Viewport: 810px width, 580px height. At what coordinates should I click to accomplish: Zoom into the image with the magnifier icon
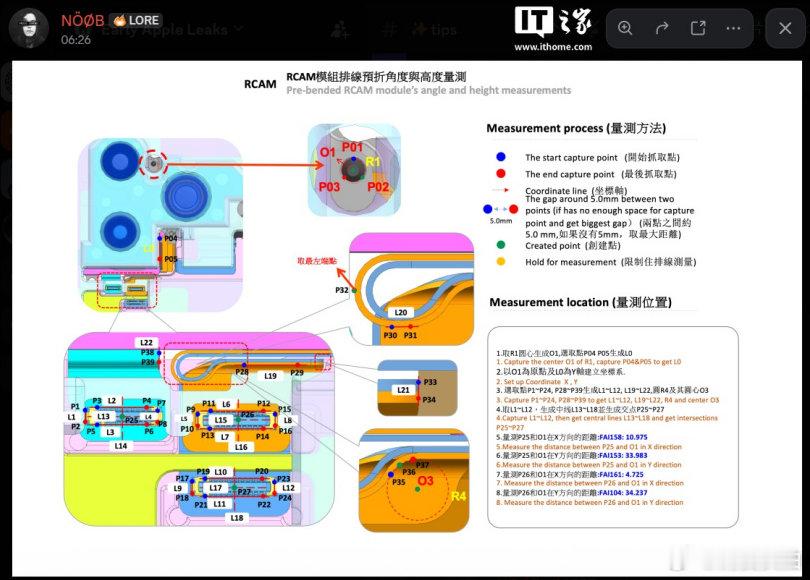[x=625, y=28]
